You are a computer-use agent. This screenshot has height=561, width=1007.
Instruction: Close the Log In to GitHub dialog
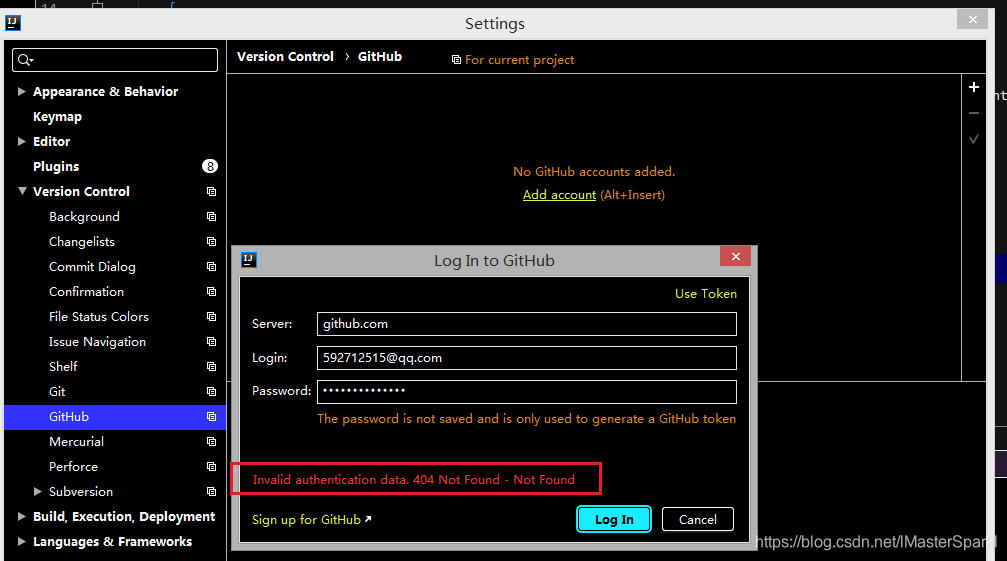pos(735,256)
